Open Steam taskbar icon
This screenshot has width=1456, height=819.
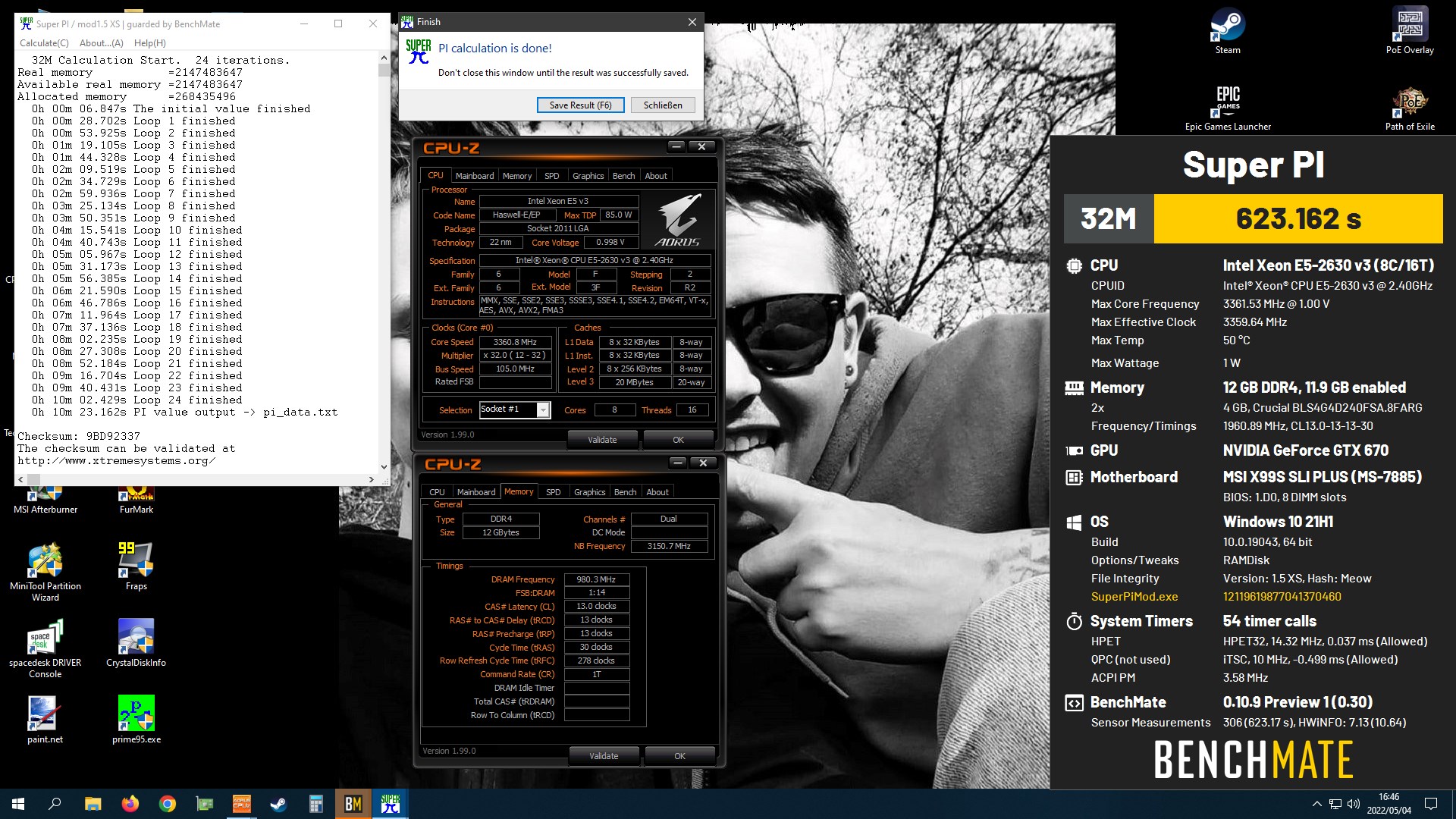click(278, 804)
